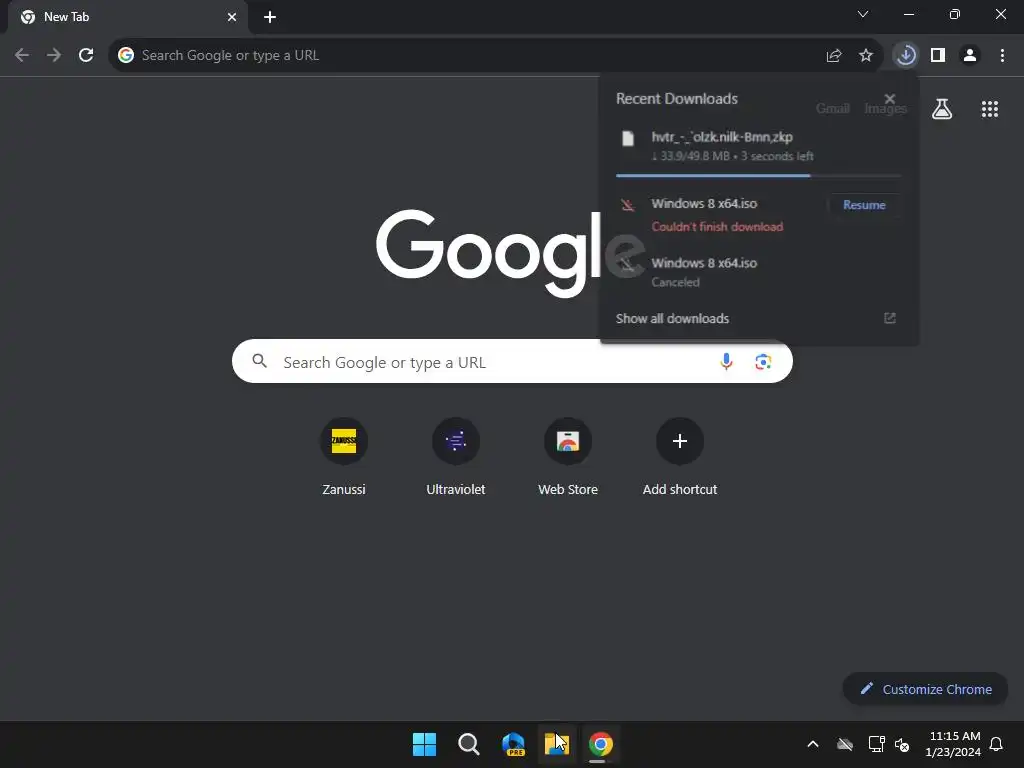The image size is (1024, 768).
Task: Click Add shortcut
Action: pyautogui.click(x=680, y=457)
